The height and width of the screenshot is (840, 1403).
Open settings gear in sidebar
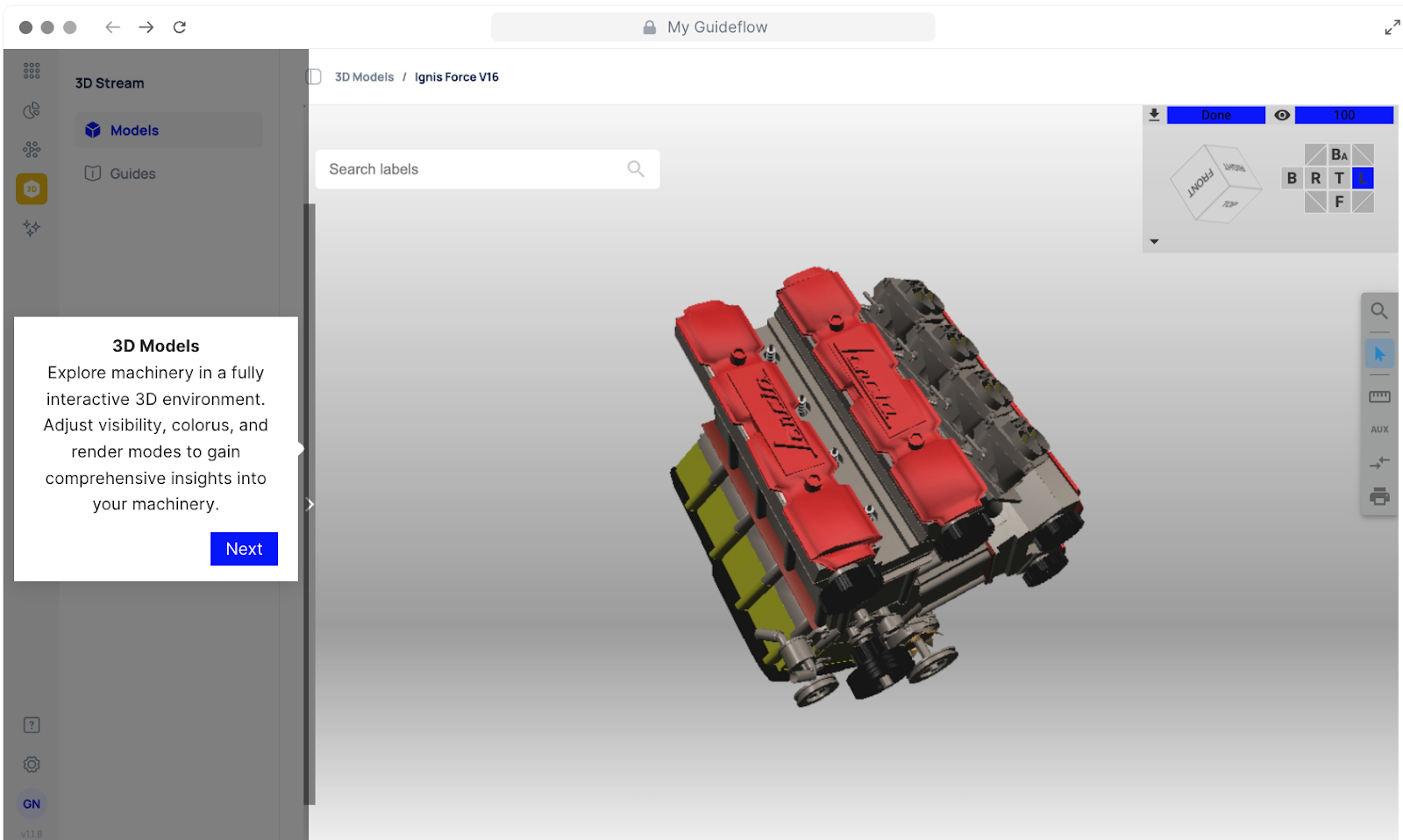[x=32, y=765]
